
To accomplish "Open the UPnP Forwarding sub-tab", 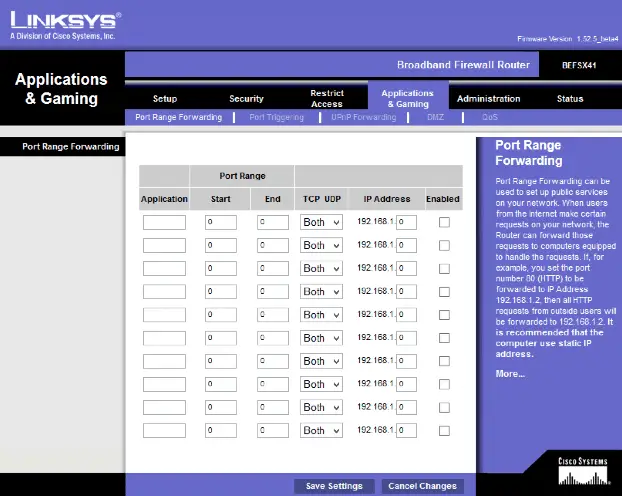I will [364, 117].
